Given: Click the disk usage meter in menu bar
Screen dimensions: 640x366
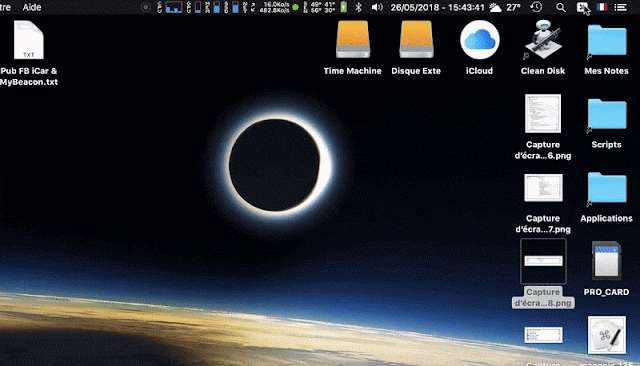Looking at the screenshot, I should (x=236, y=7).
